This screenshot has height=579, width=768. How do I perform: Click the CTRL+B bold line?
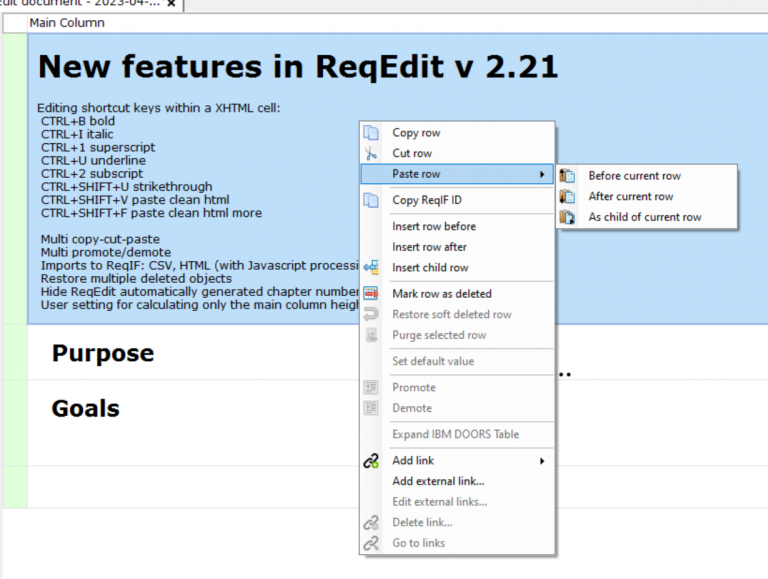point(78,121)
